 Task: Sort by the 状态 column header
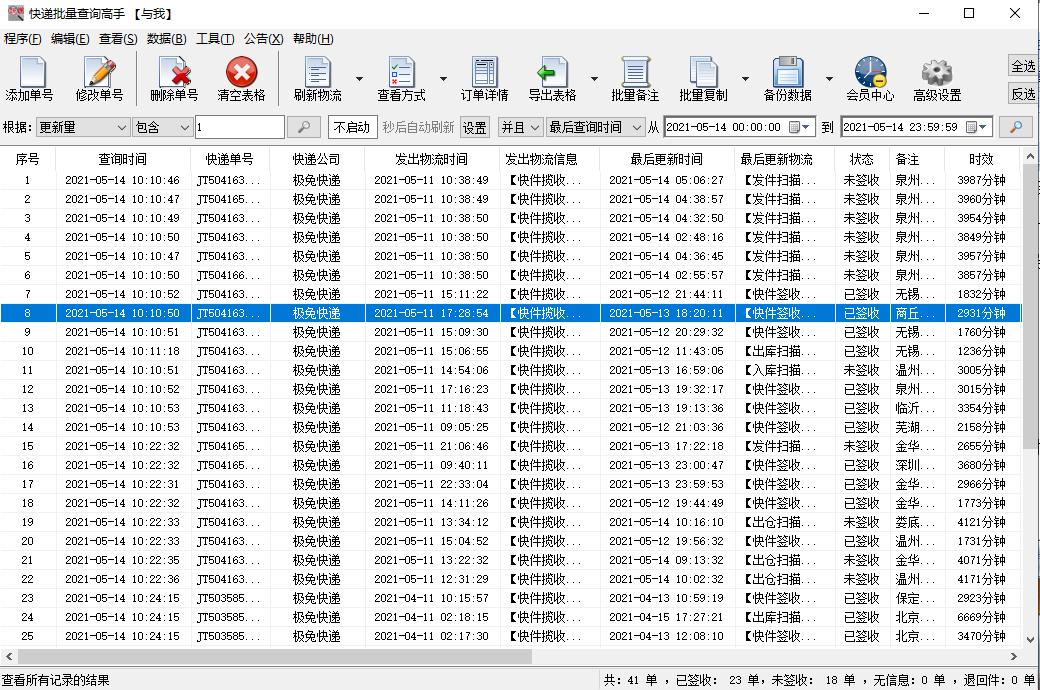[862, 159]
